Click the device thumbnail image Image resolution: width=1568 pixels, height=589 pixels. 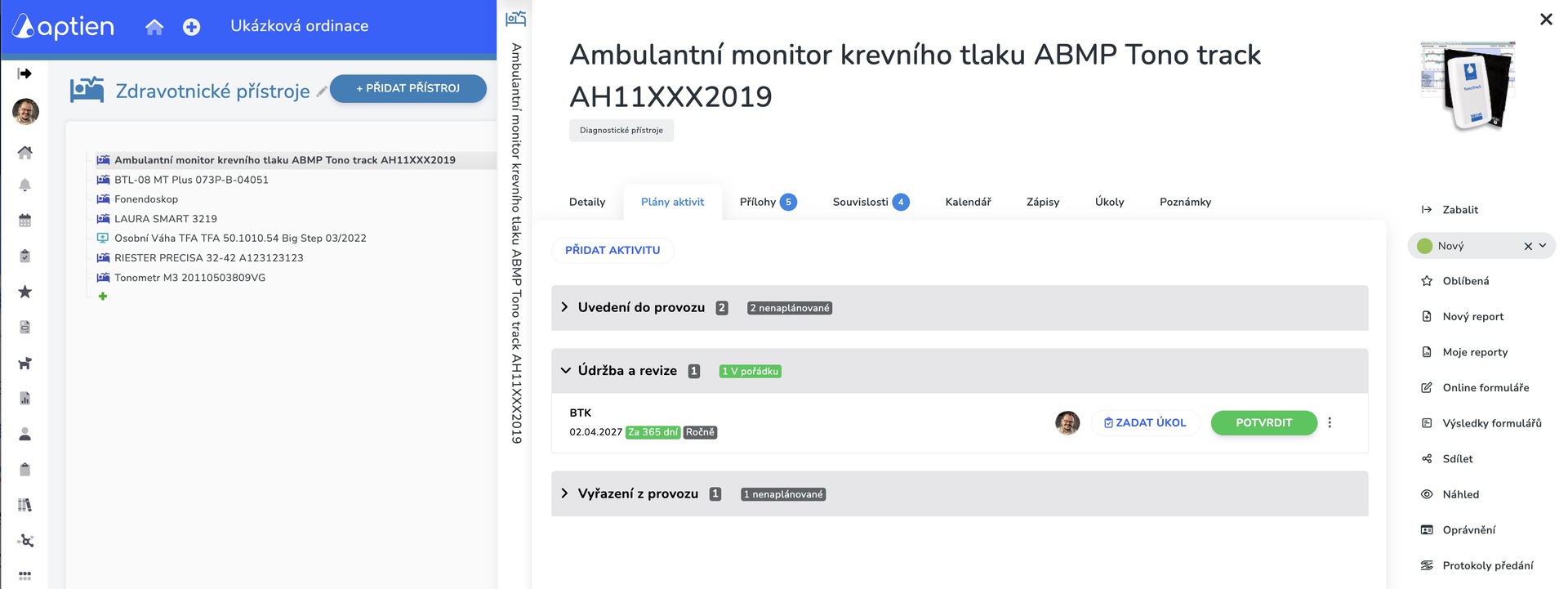pyautogui.click(x=1468, y=85)
